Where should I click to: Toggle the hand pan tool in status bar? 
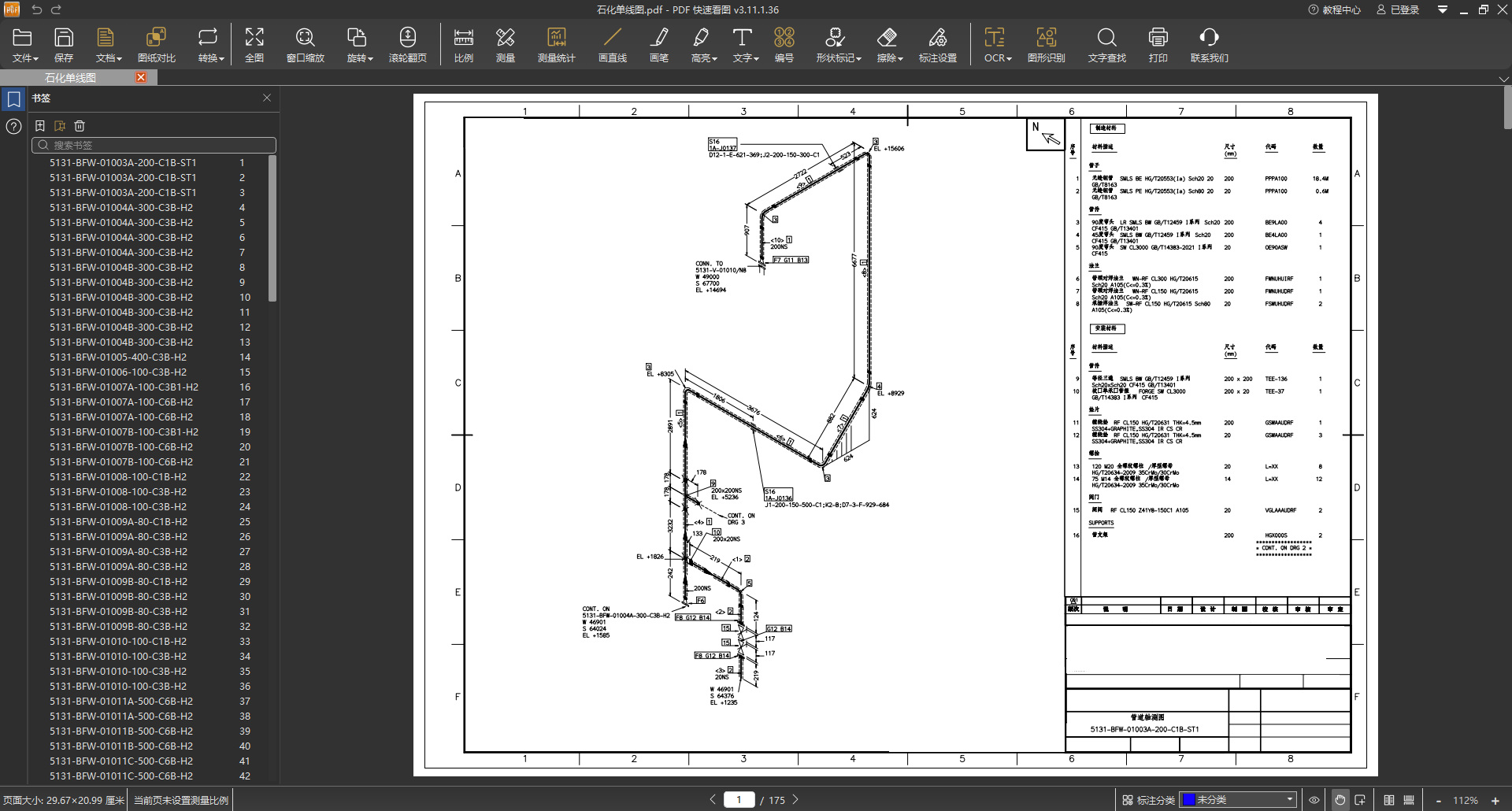coord(1340,800)
